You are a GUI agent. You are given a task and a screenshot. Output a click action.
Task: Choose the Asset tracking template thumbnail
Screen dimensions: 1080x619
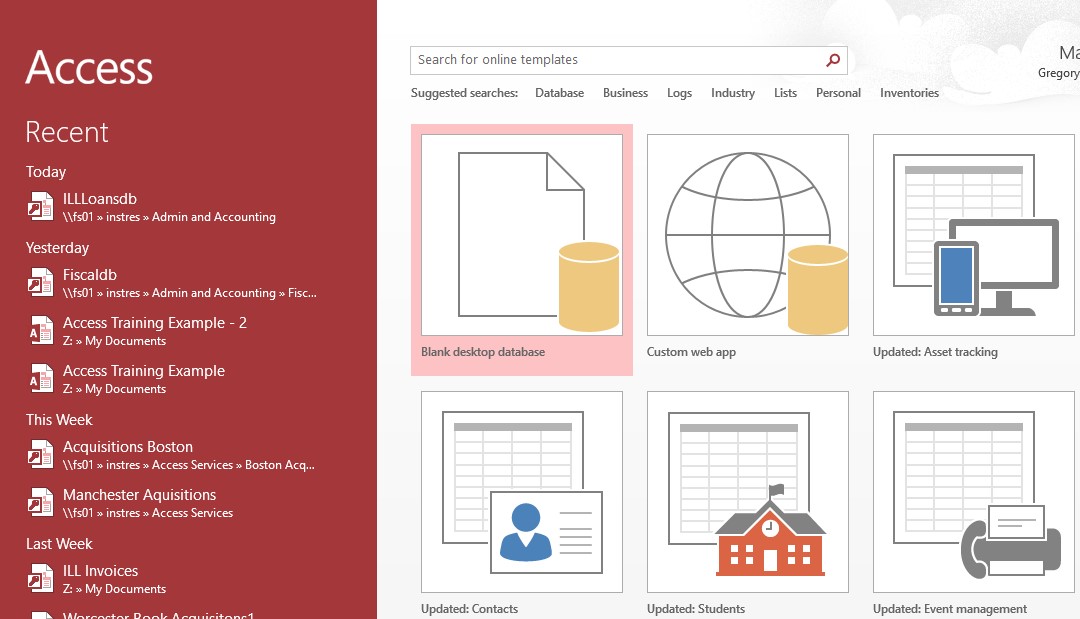tap(973, 235)
